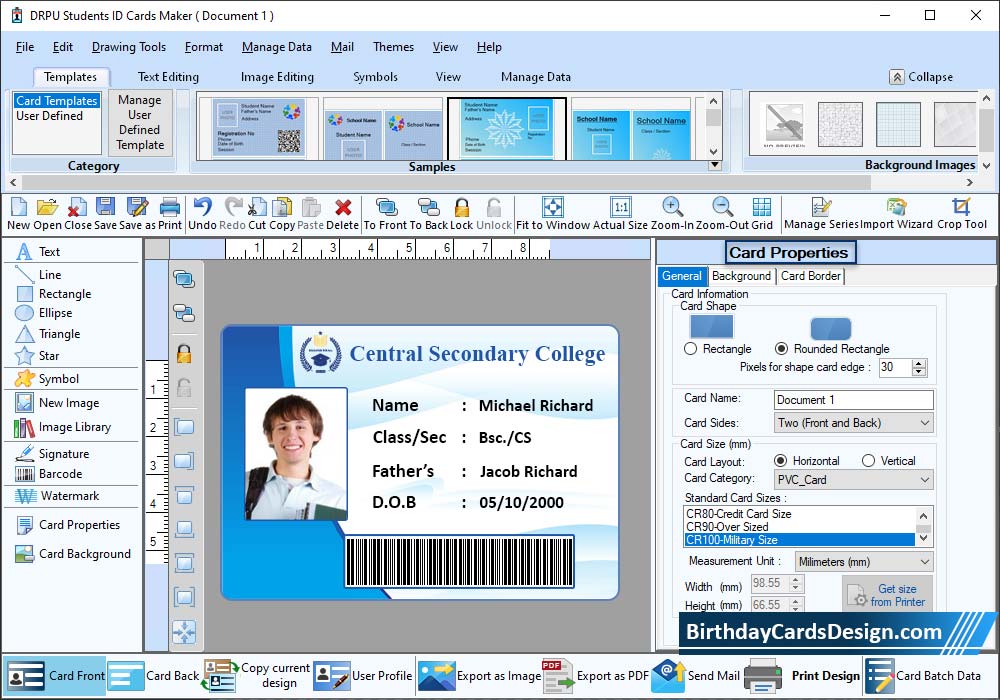The height and width of the screenshot is (700, 1000).
Task: Choose Horizontal card layout
Action: point(780,460)
